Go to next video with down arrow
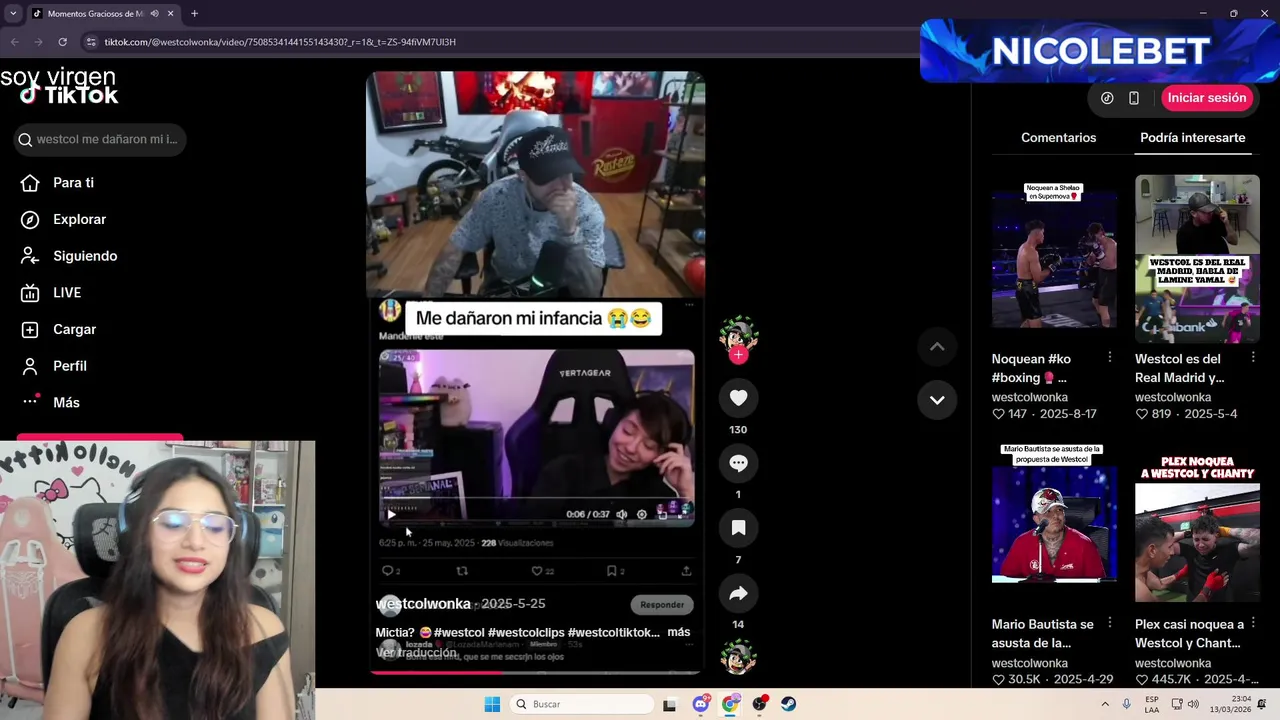The image size is (1280, 720). pyautogui.click(x=937, y=400)
